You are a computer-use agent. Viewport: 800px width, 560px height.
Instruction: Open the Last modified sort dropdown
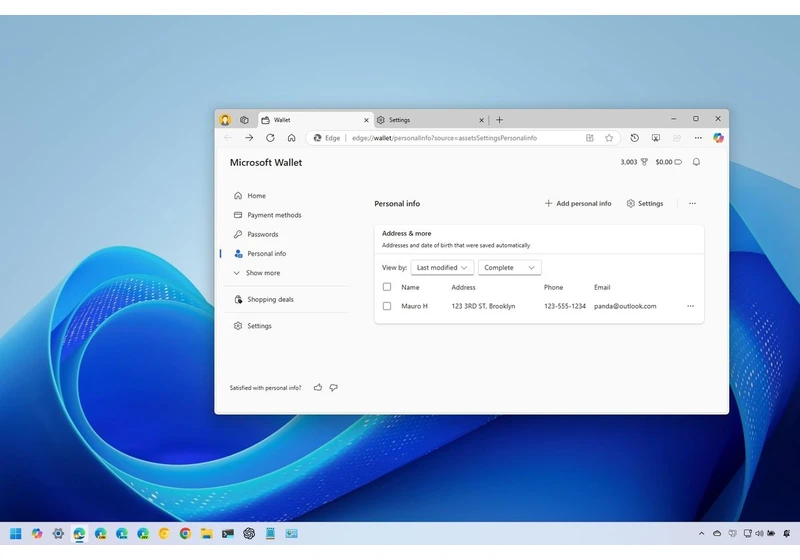(x=442, y=268)
